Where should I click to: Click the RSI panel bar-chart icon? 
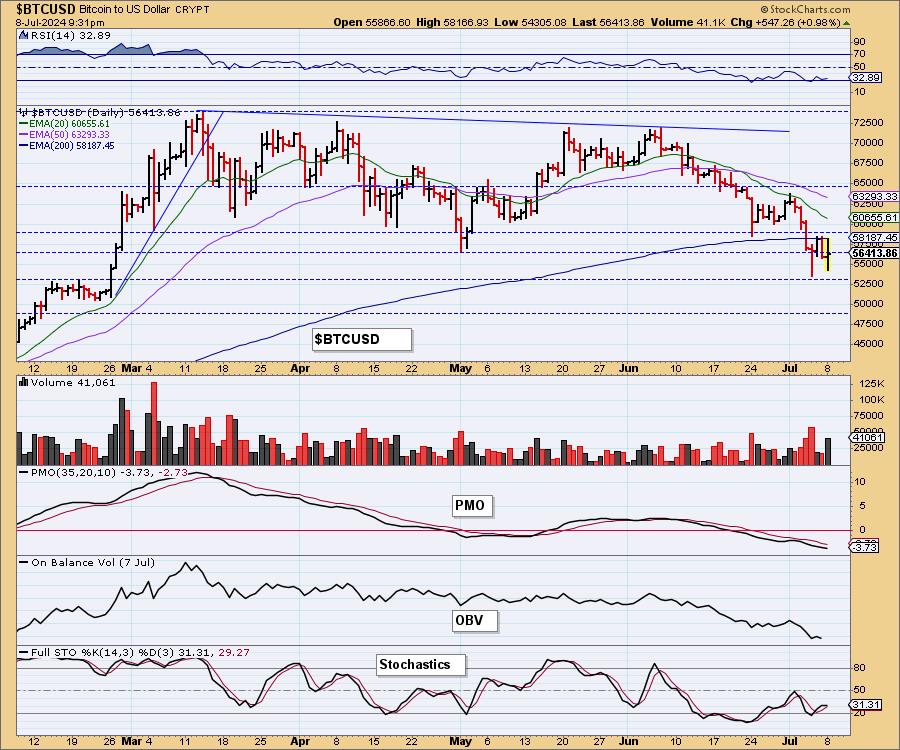24,35
